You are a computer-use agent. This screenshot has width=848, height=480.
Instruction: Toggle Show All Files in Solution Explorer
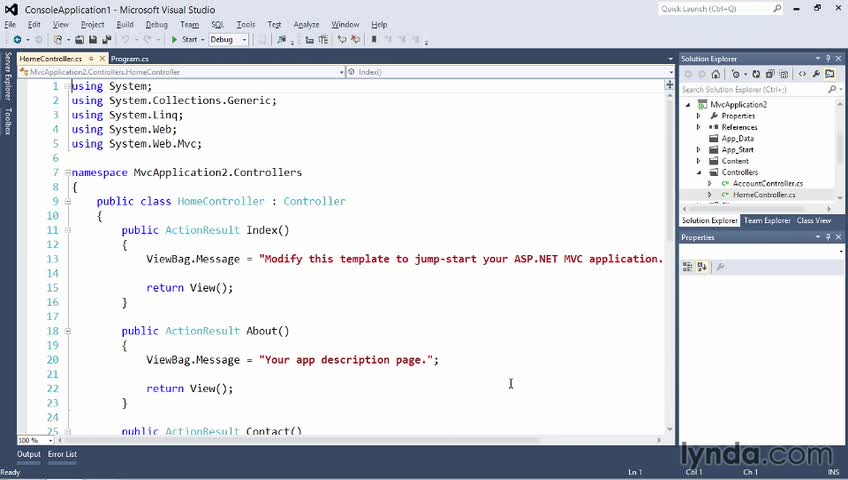click(x=784, y=74)
